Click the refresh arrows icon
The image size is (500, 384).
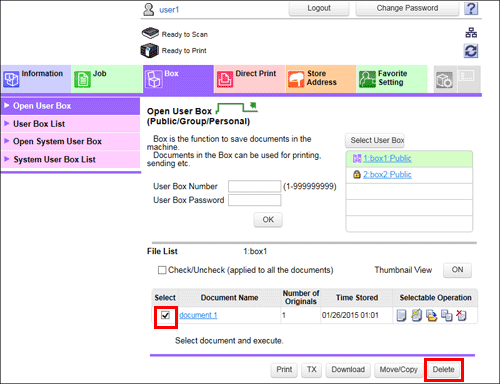coord(471,51)
